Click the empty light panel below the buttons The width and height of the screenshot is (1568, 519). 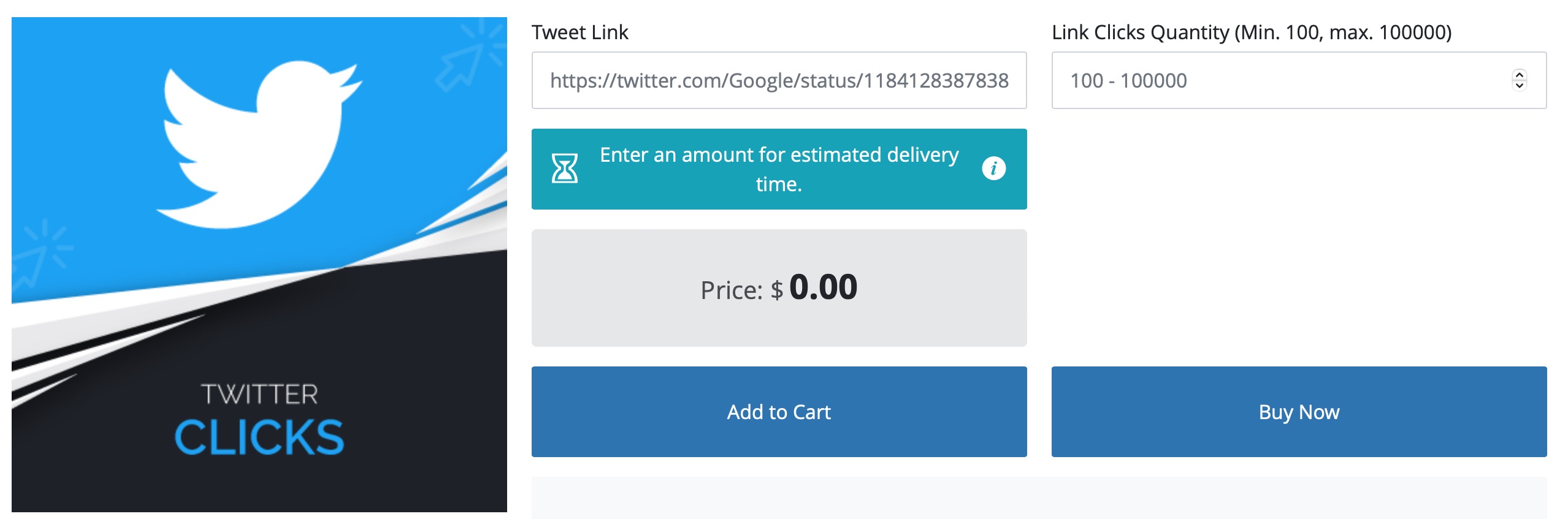coord(1039,498)
